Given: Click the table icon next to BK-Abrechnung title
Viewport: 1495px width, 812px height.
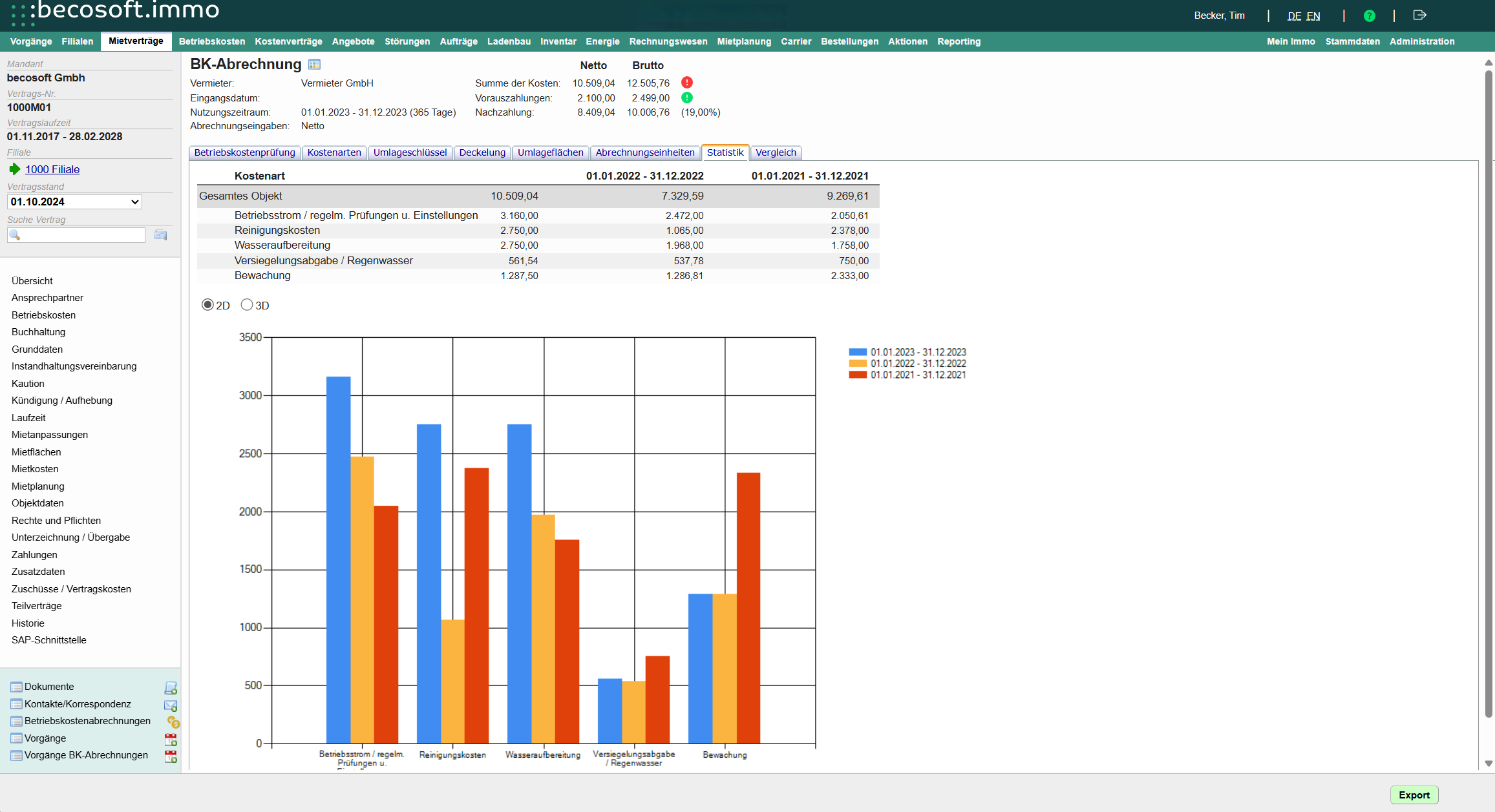Looking at the screenshot, I should point(314,64).
